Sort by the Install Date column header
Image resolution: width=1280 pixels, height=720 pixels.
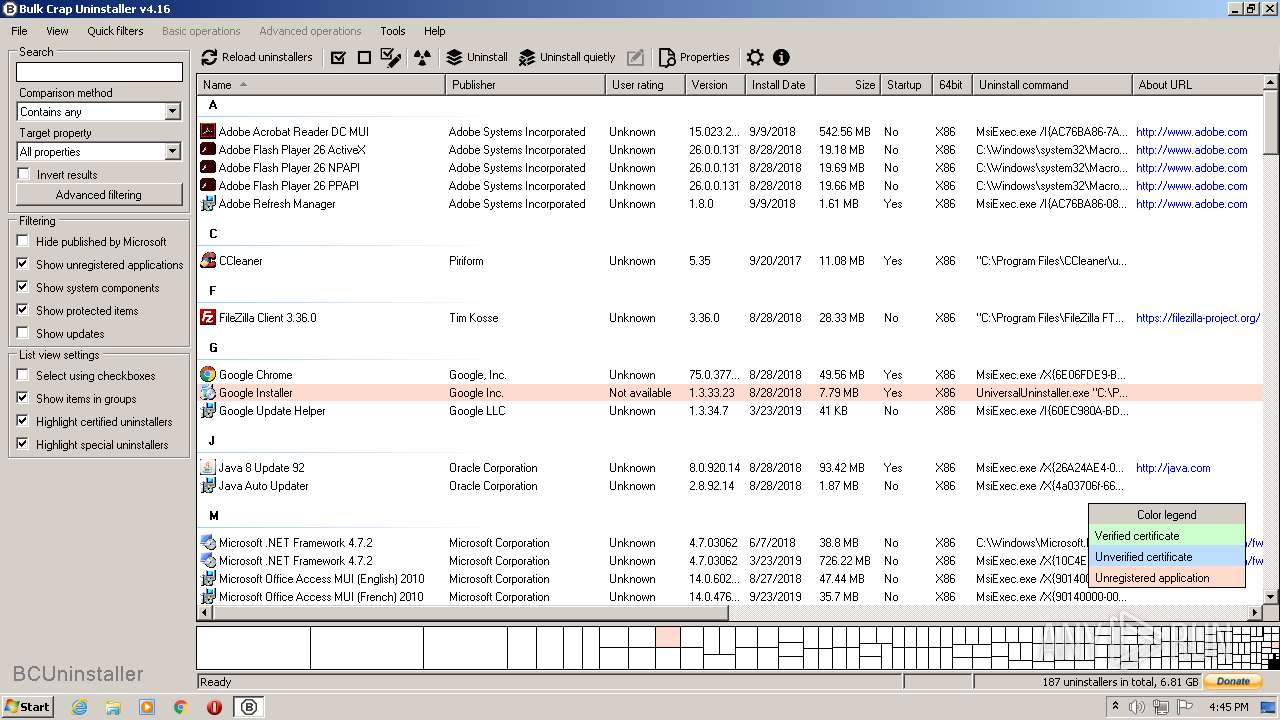click(780, 85)
